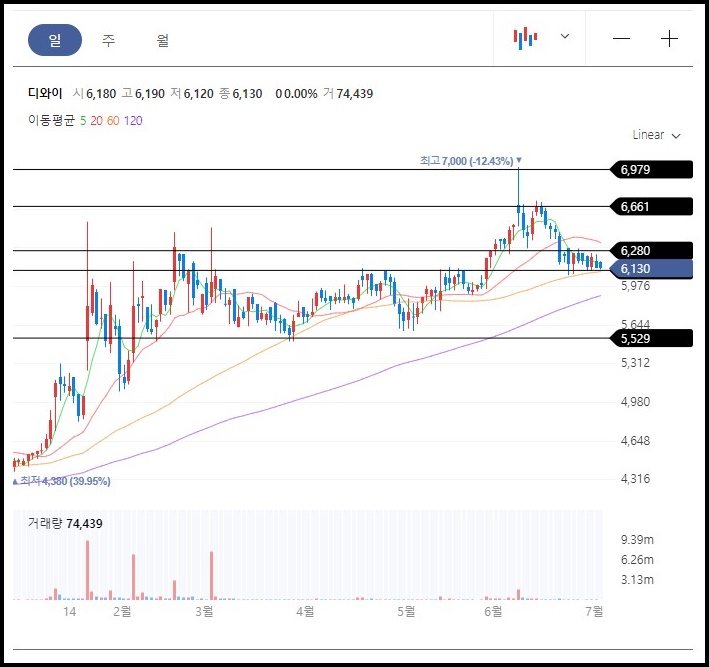
Task: Click the 이동평균 label
Action: point(51,120)
